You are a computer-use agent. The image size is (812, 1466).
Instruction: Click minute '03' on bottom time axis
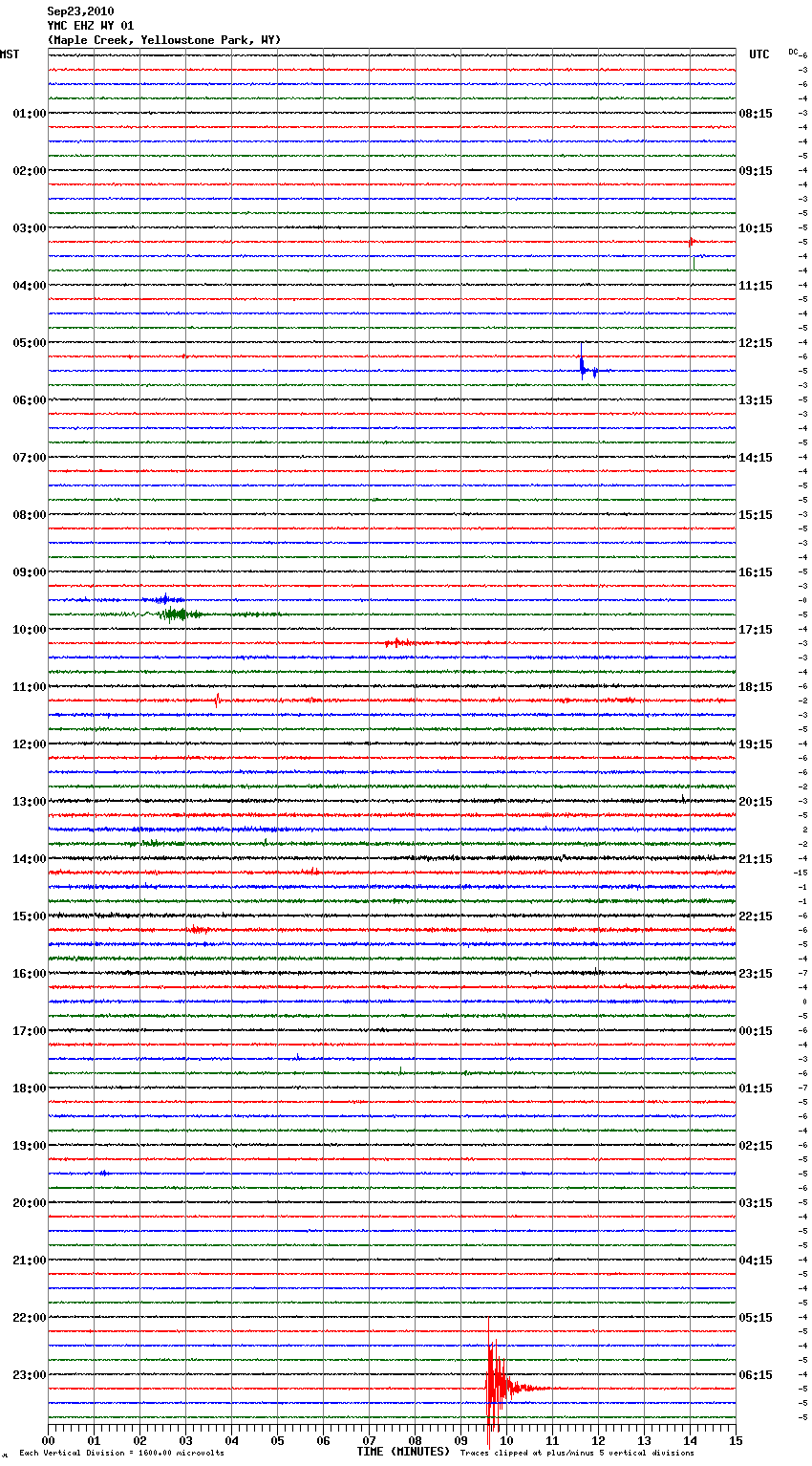(x=185, y=1440)
